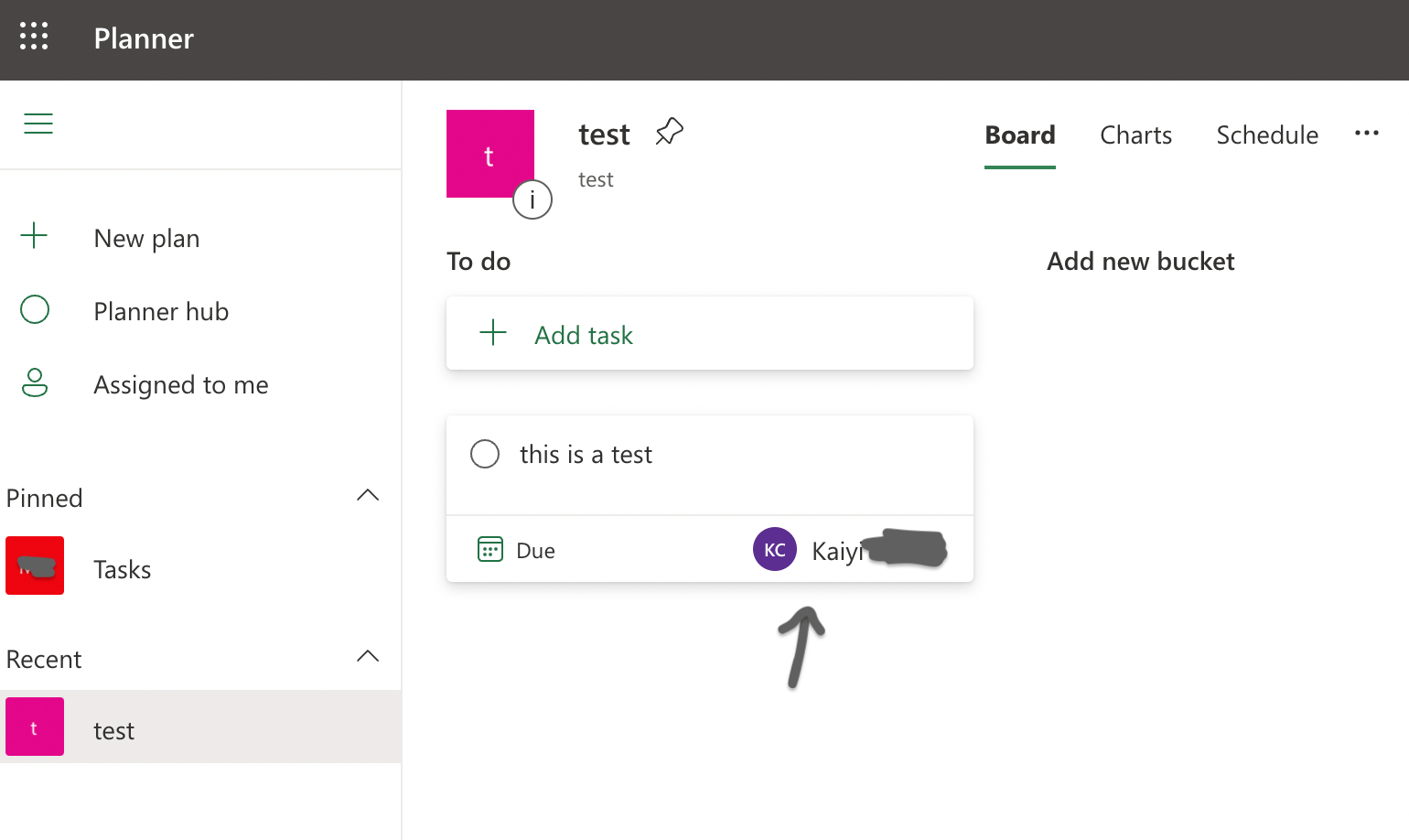Image resolution: width=1409 pixels, height=840 pixels.
Task: Open the app launcher waffle icon
Action: [34, 37]
